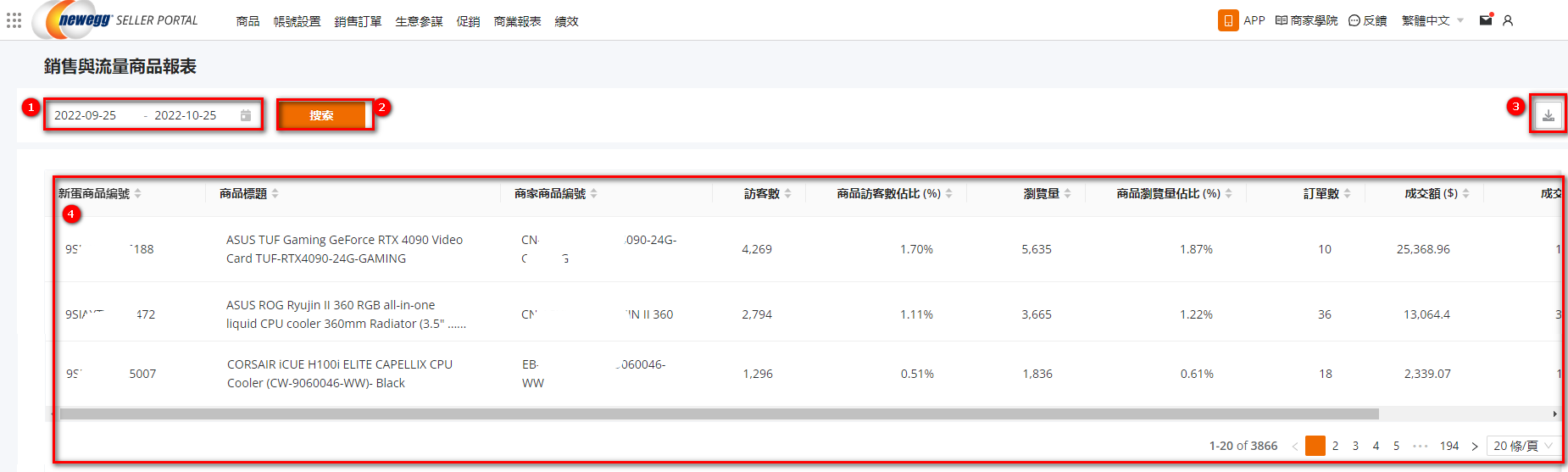Open the APP mobile icon

[x=1227, y=20]
